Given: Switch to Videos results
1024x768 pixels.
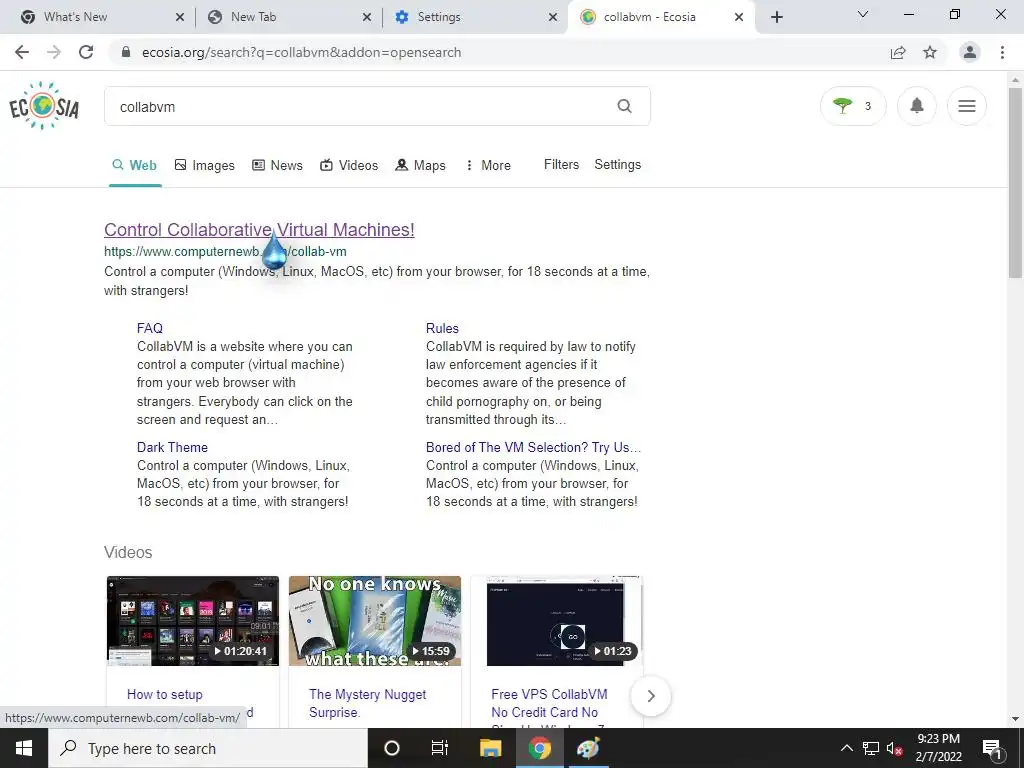Looking at the screenshot, I should [x=349, y=165].
